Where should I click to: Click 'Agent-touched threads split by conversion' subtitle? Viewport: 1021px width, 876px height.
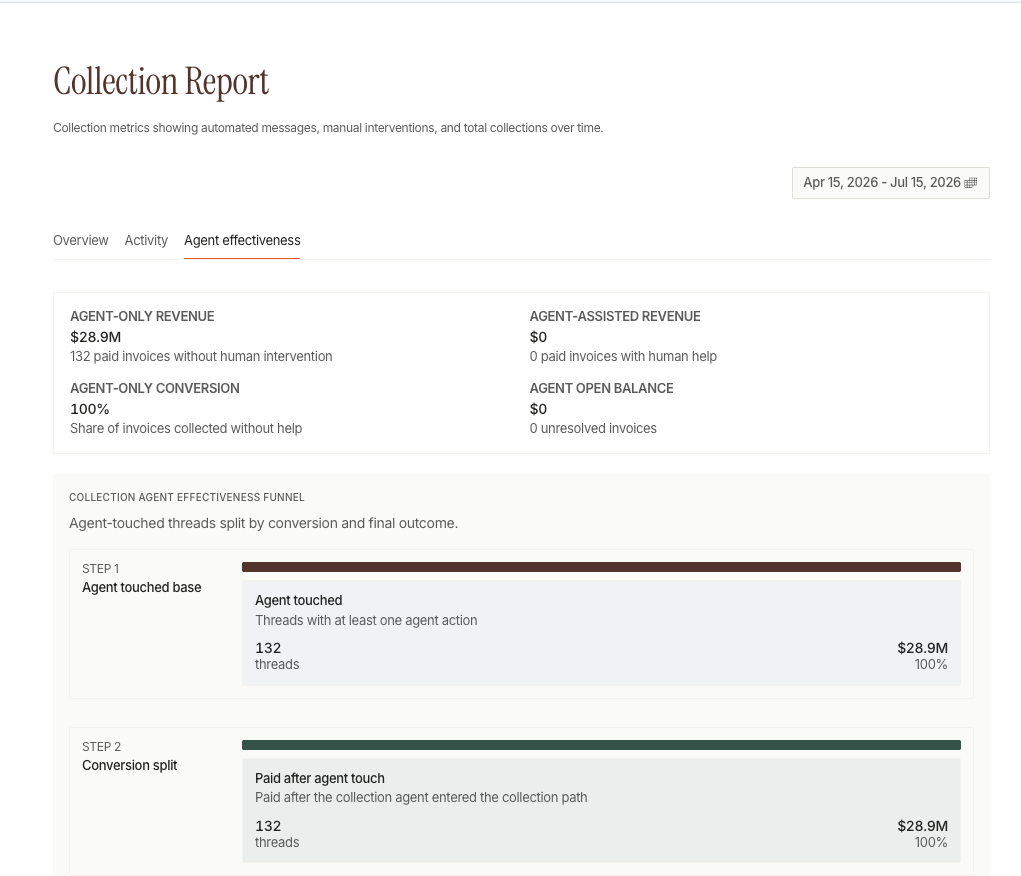[264, 524]
